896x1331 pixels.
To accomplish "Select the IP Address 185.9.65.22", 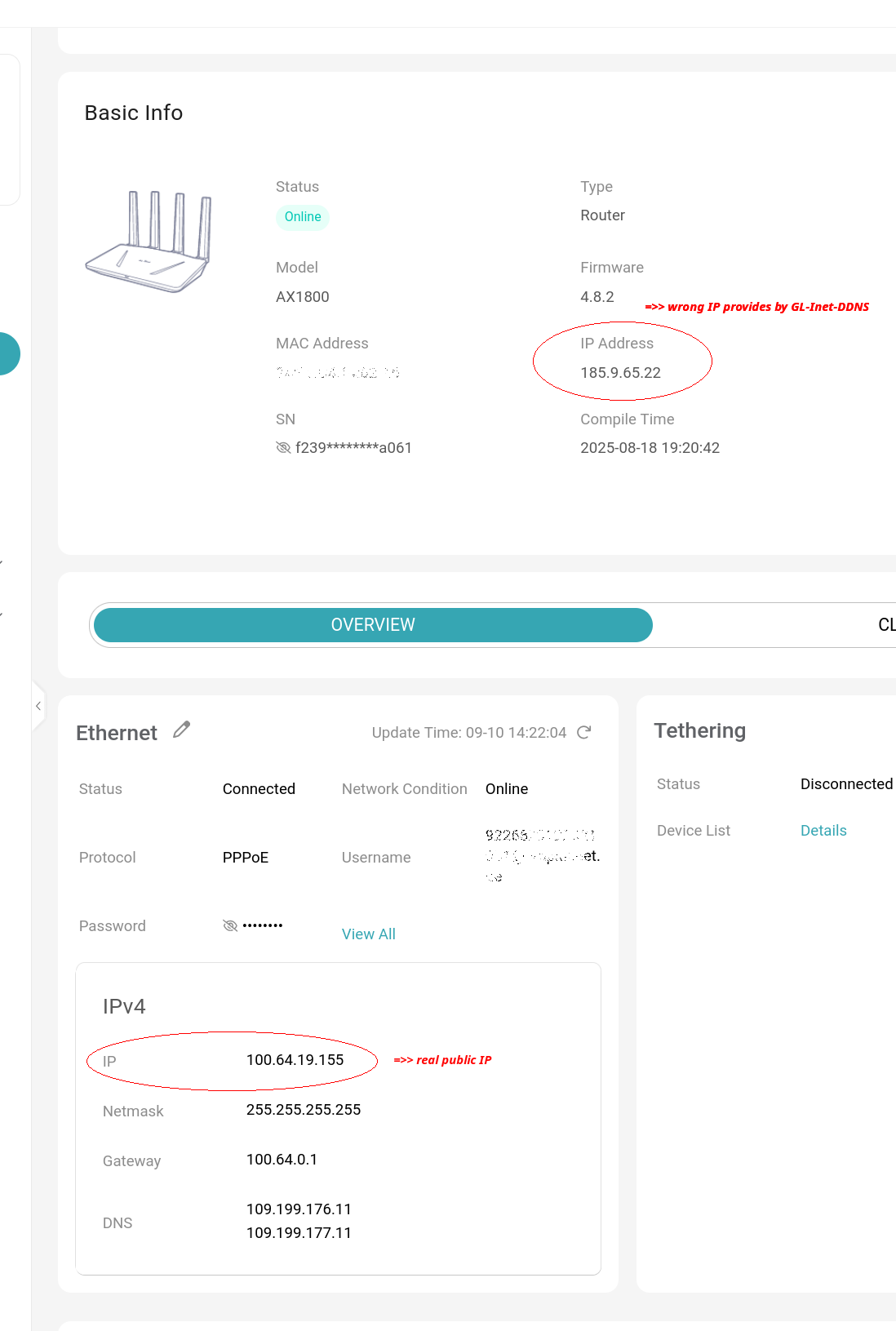I will (x=620, y=373).
